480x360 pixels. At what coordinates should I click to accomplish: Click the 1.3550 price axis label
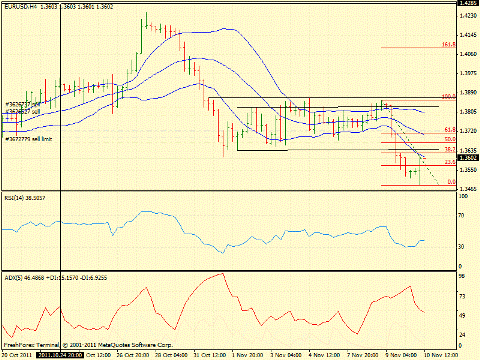point(468,170)
